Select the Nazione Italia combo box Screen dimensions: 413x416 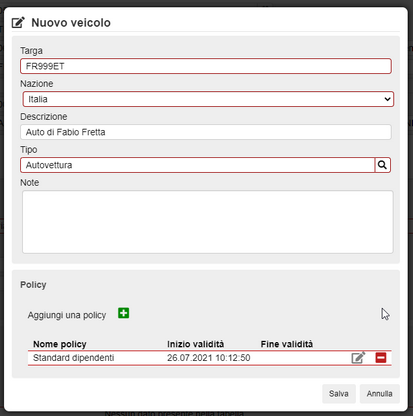[208, 99]
